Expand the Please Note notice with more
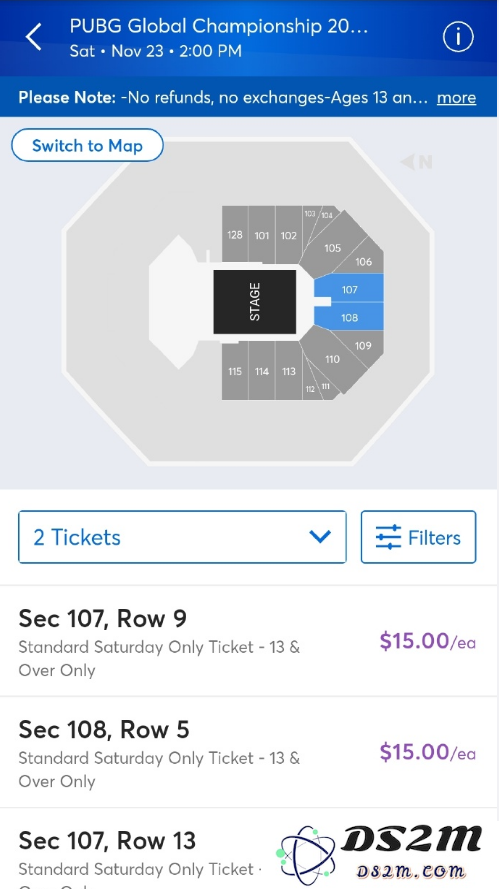 pos(456,98)
